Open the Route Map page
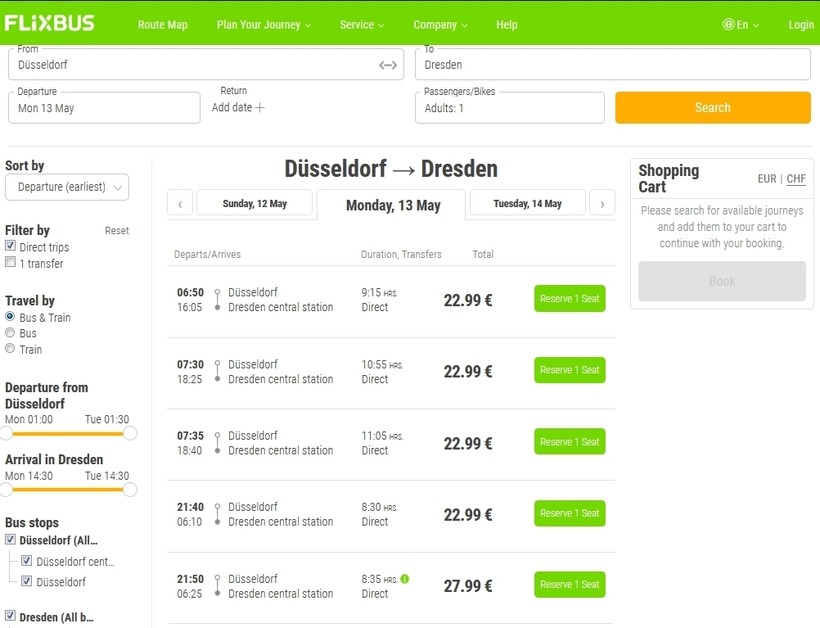Screen dimensions: 820x628 162,25
